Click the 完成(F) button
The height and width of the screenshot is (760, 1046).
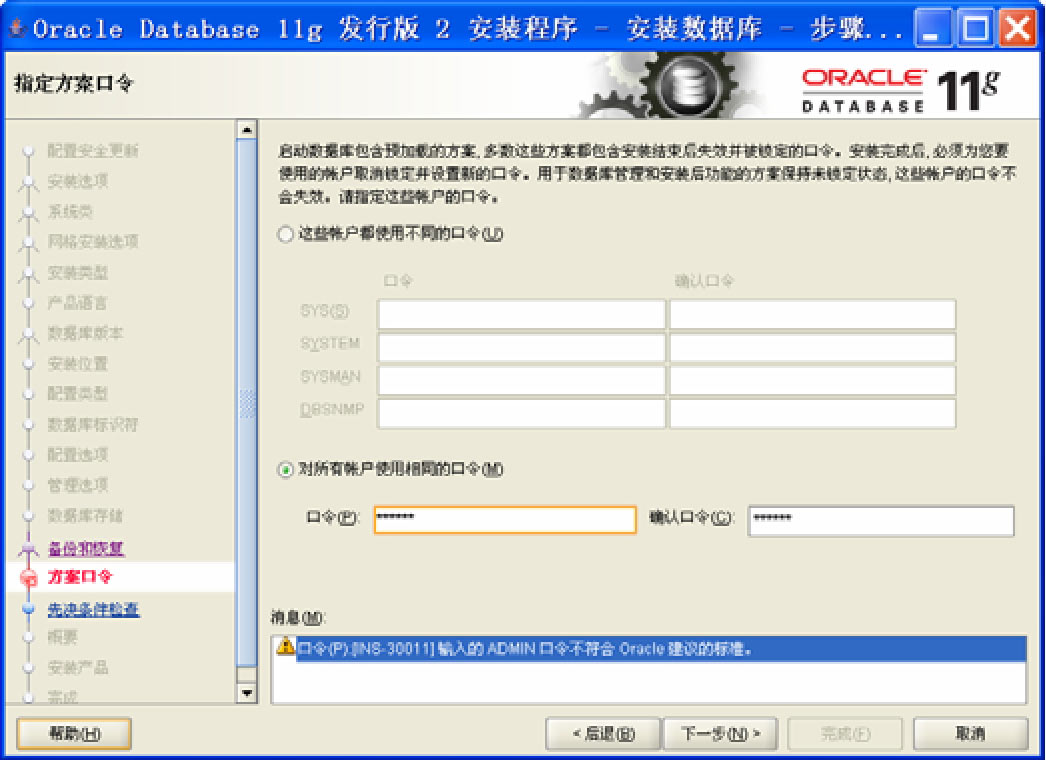845,734
